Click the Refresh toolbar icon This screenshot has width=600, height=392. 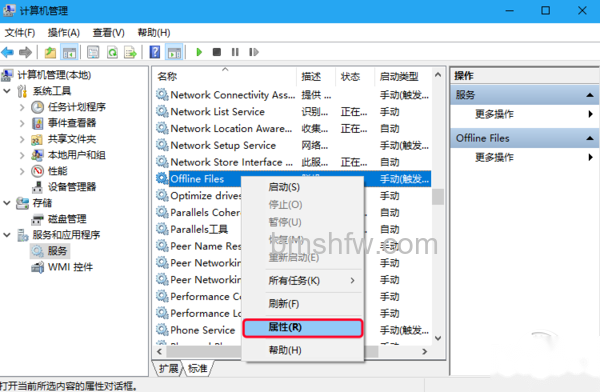[x=112, y=52]
